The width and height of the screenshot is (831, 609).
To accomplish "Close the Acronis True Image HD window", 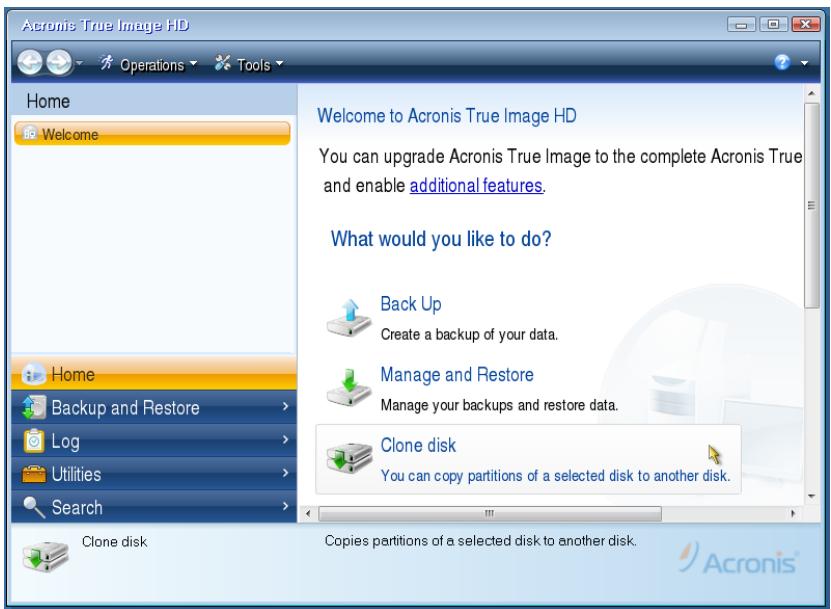I will [805, 24].
